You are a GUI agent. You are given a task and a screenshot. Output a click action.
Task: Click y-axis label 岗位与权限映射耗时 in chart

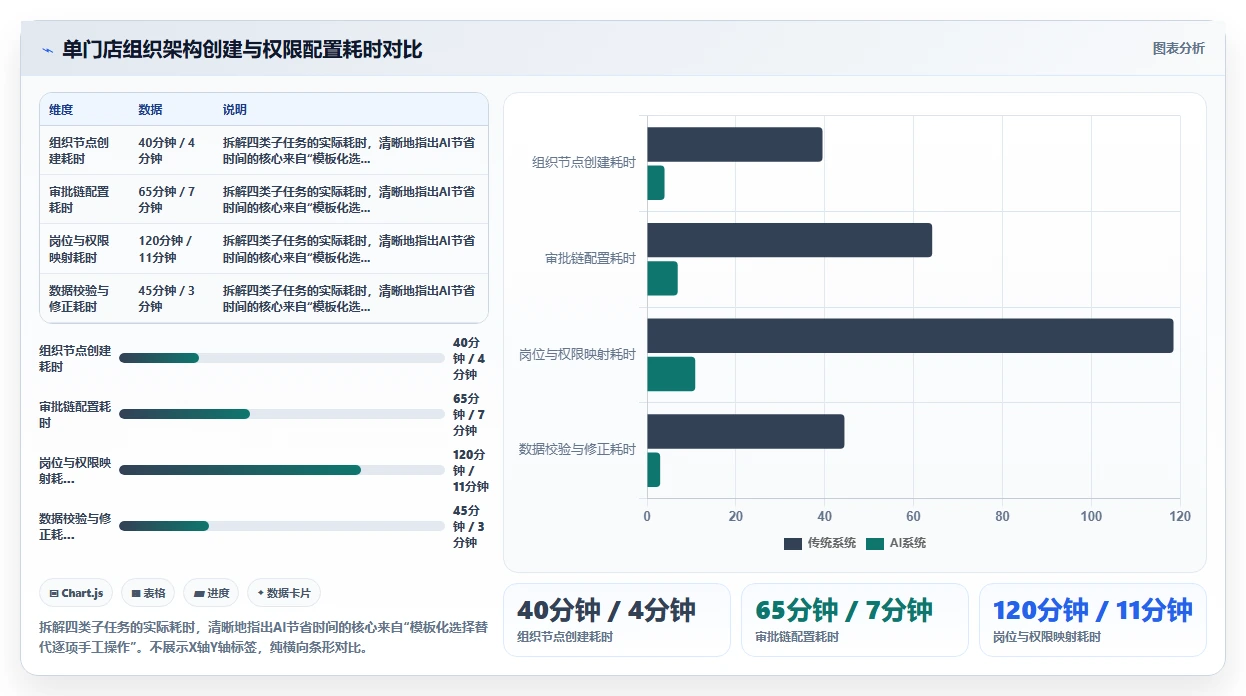click(577, 355)
